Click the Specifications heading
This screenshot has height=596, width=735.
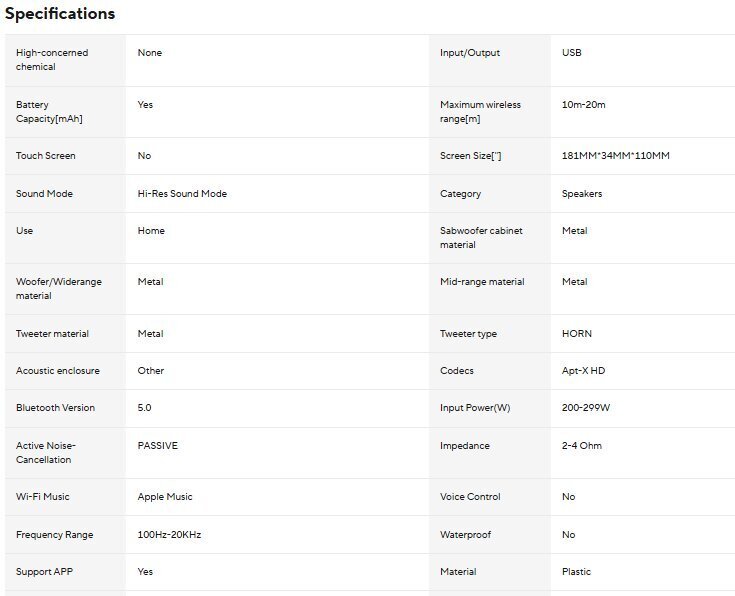pyautogui.click(x=60, y=14)
